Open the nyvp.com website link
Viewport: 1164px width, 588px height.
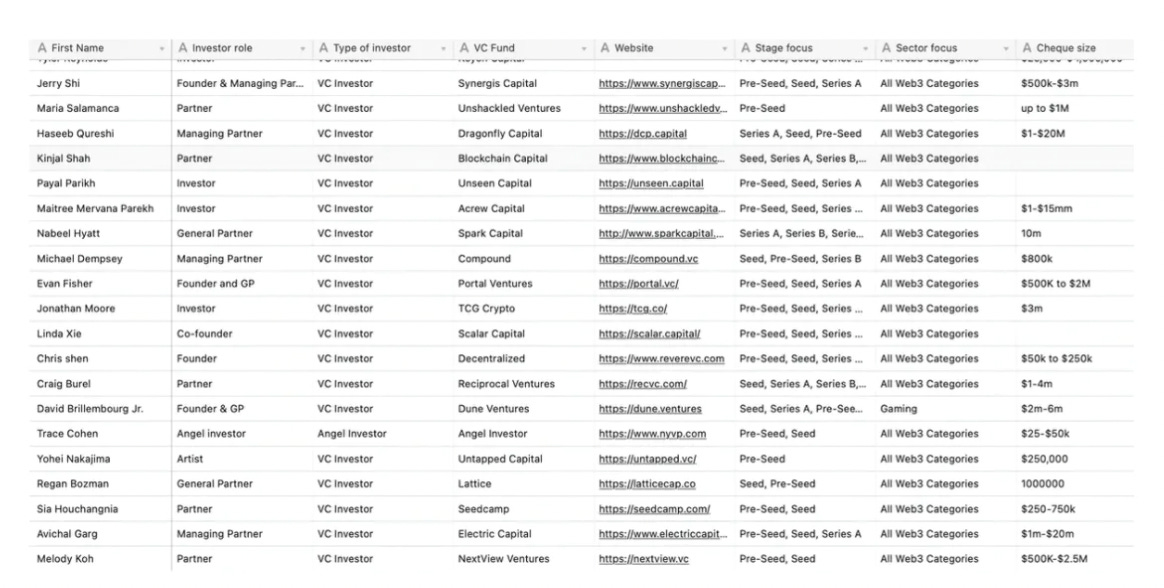[x=653, y=434]
